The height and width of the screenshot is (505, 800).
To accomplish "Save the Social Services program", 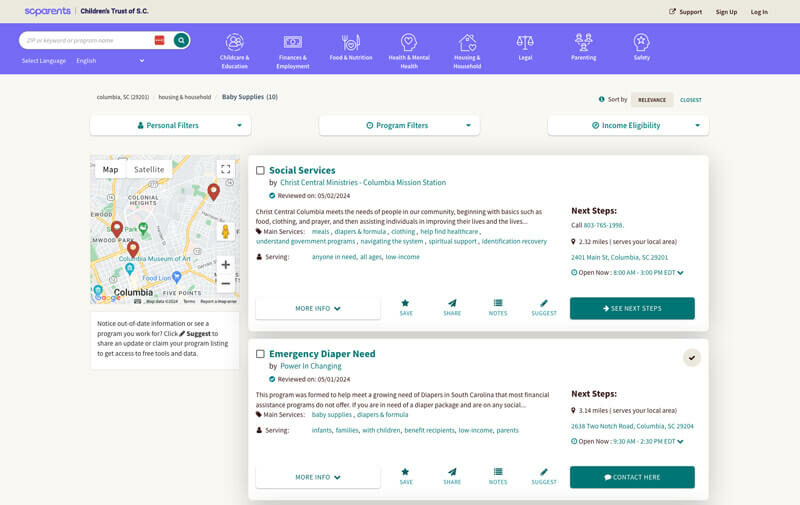I will [405, 307].
